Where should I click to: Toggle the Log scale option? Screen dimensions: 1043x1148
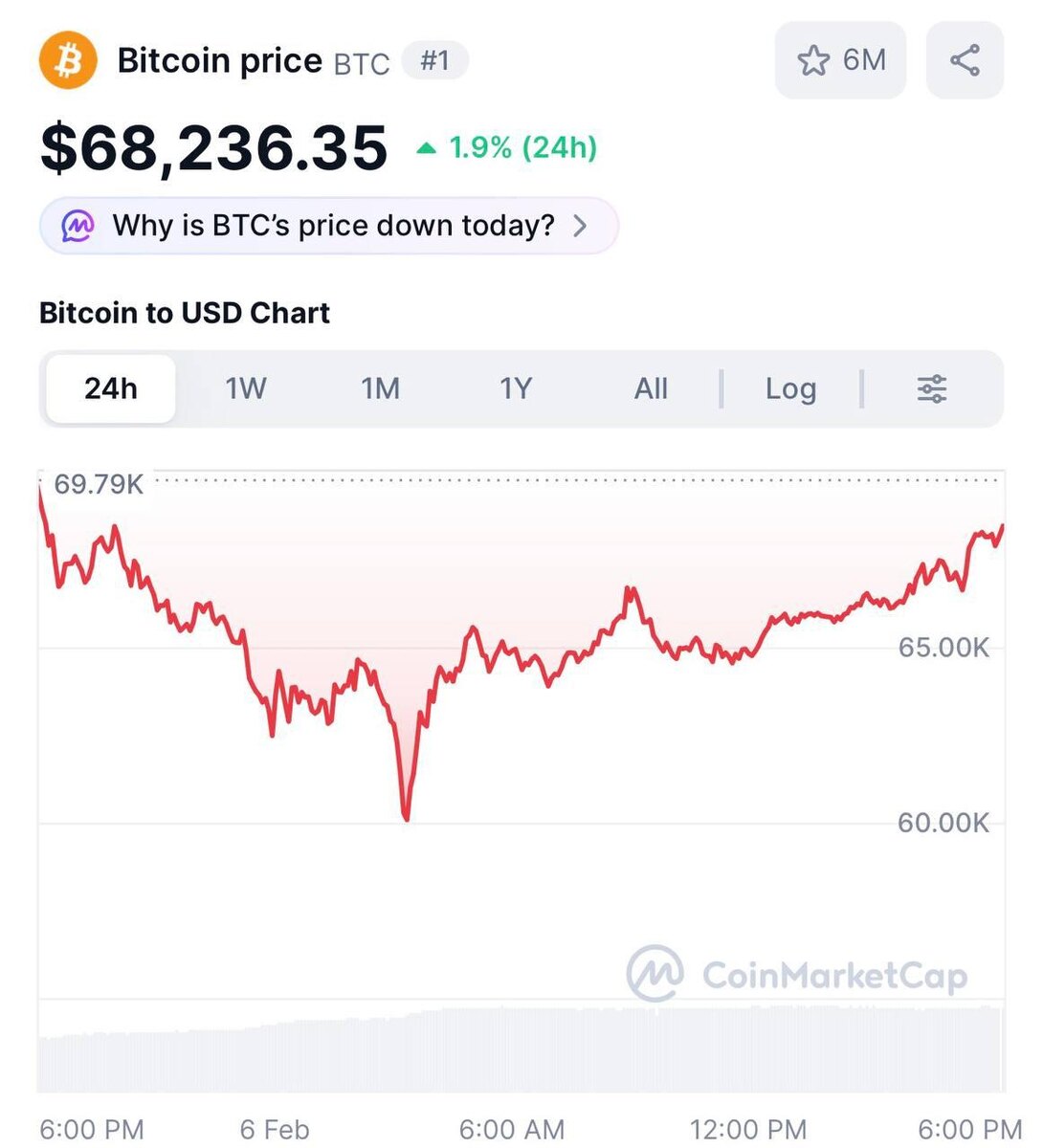tap(790, 388)
